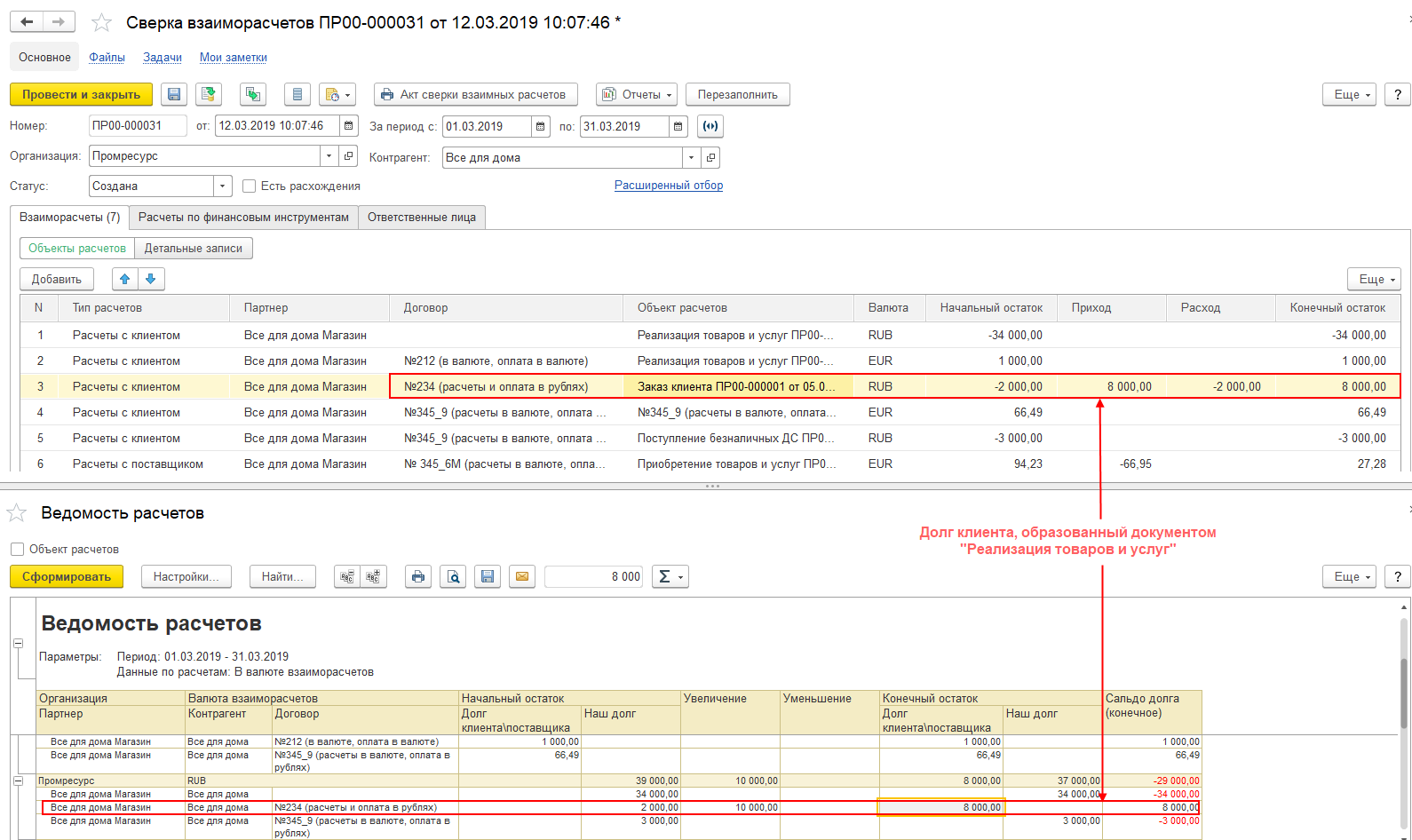
Task: Click the move row up arrow
Action: pyautogui.click(x=125, y=279)
